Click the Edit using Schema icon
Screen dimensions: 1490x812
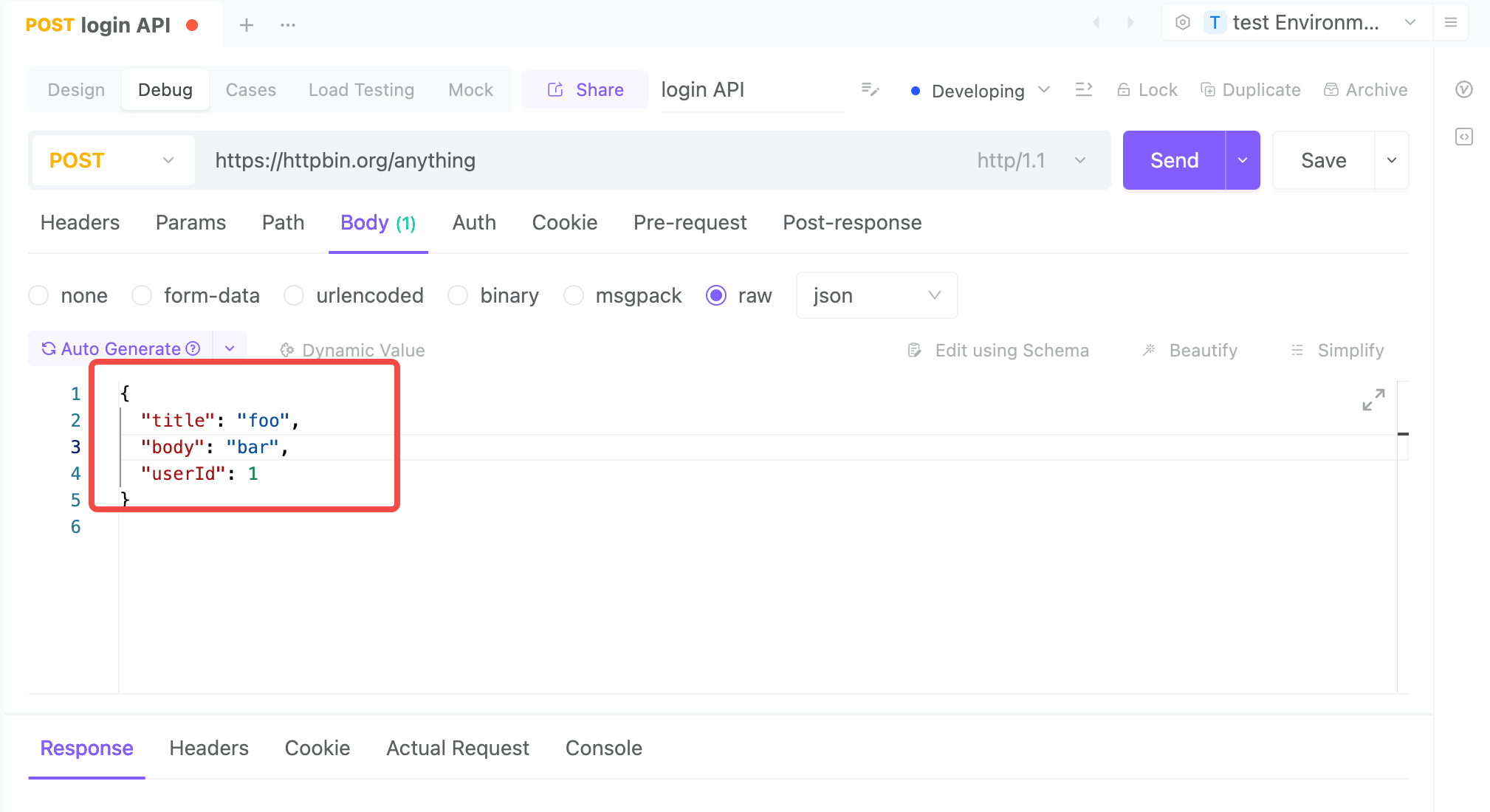pos(915,350)
